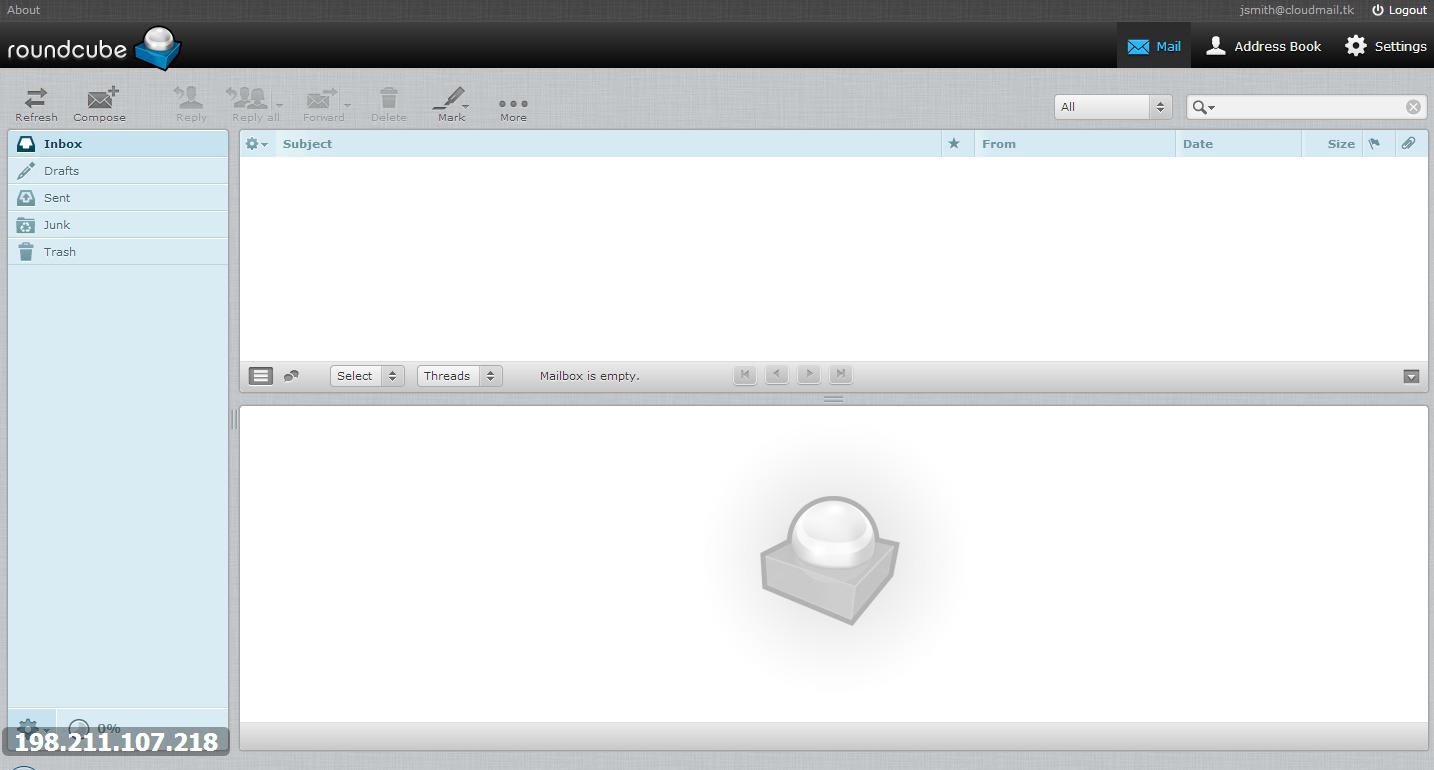The image size is (1434, 770).
Task: Compose a new email message
Action: [100, 103]
